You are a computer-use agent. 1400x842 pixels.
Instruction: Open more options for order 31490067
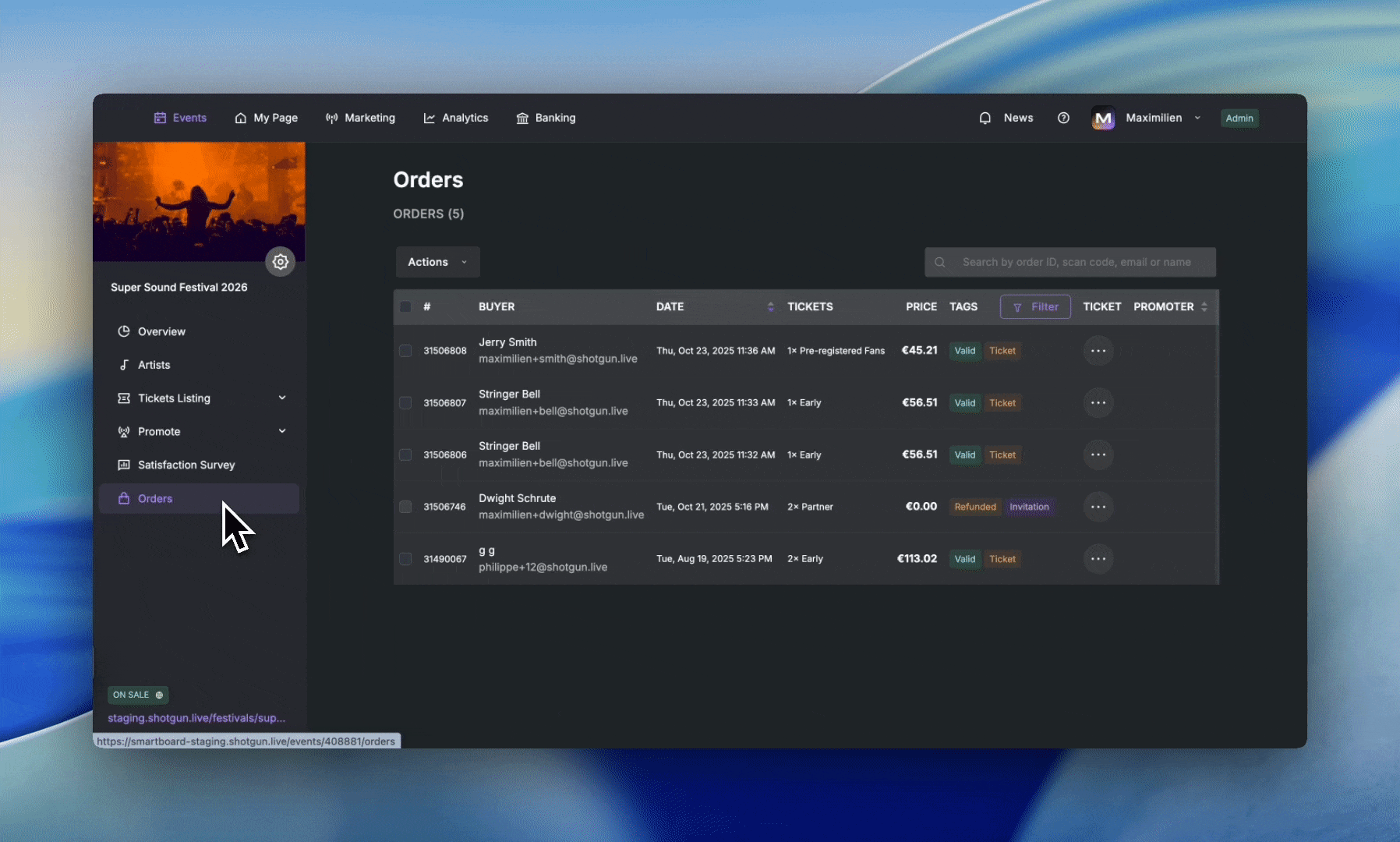click(x=1098, y=559)
